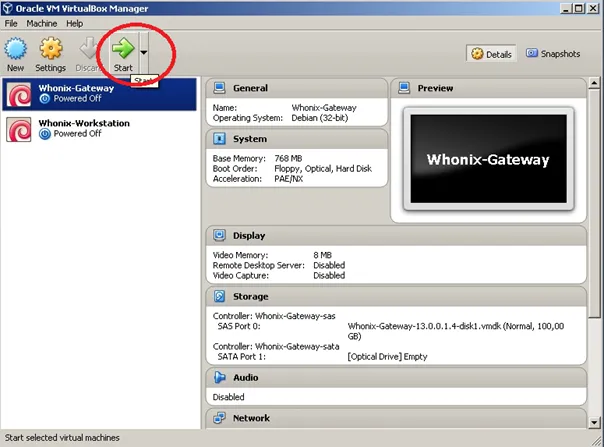Image resolution: width=604 pixels, height=447 pixels.
Task: Click the Preview section header
Action: tap(488, 88)
